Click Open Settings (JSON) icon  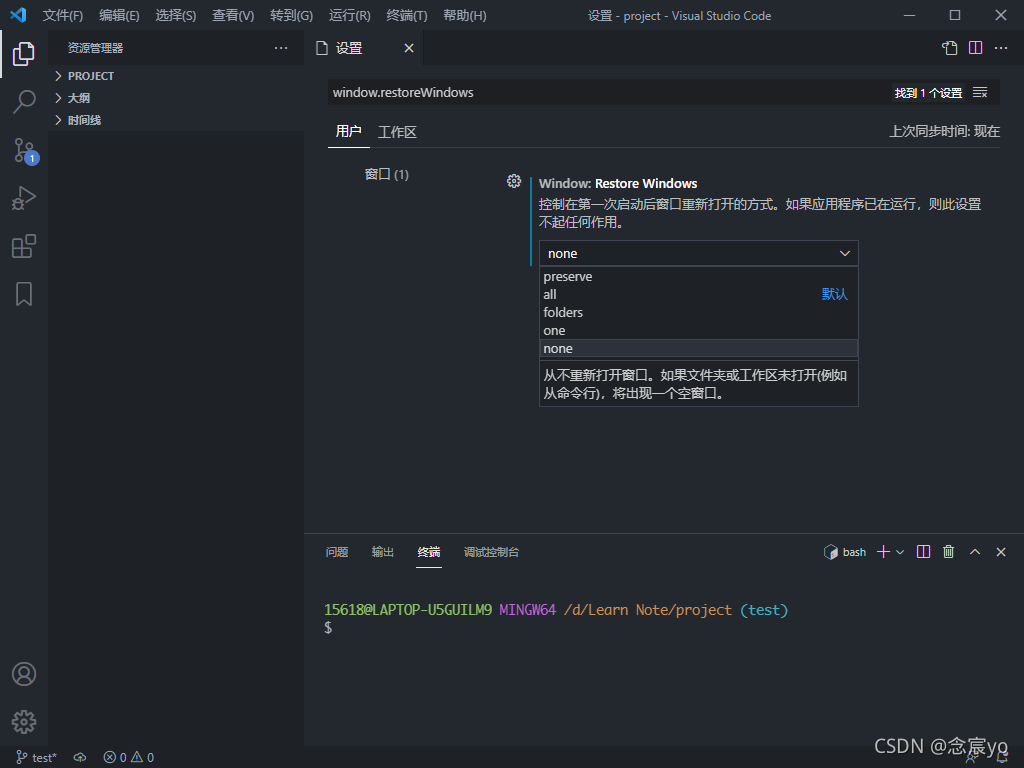(x=950, y=48)
